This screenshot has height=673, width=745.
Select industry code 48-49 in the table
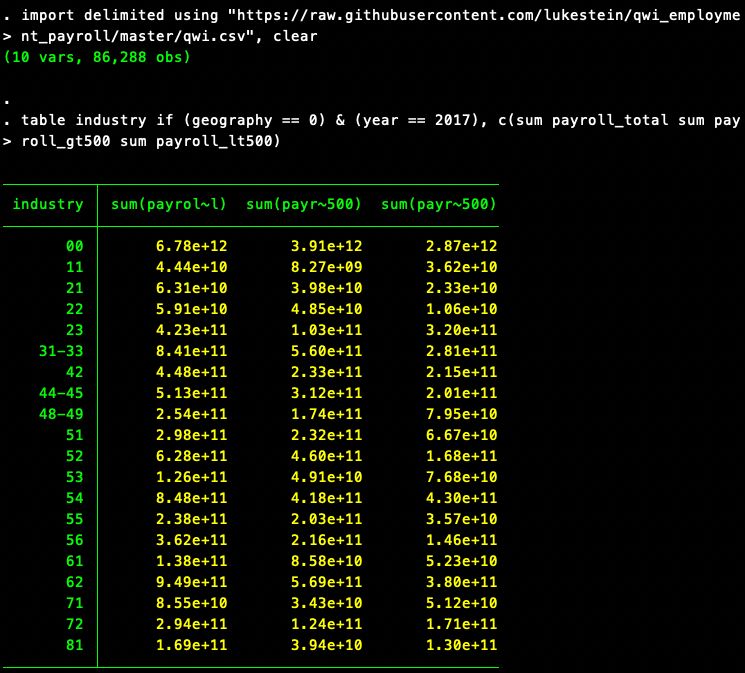60,414
